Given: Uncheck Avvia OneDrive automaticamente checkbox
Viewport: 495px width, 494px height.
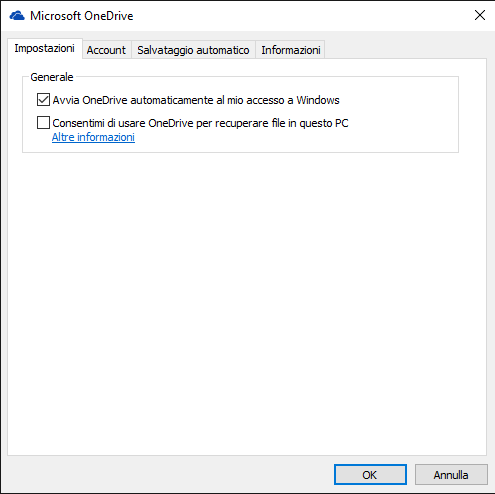Looking at the screenshot, I should (43, 100).
